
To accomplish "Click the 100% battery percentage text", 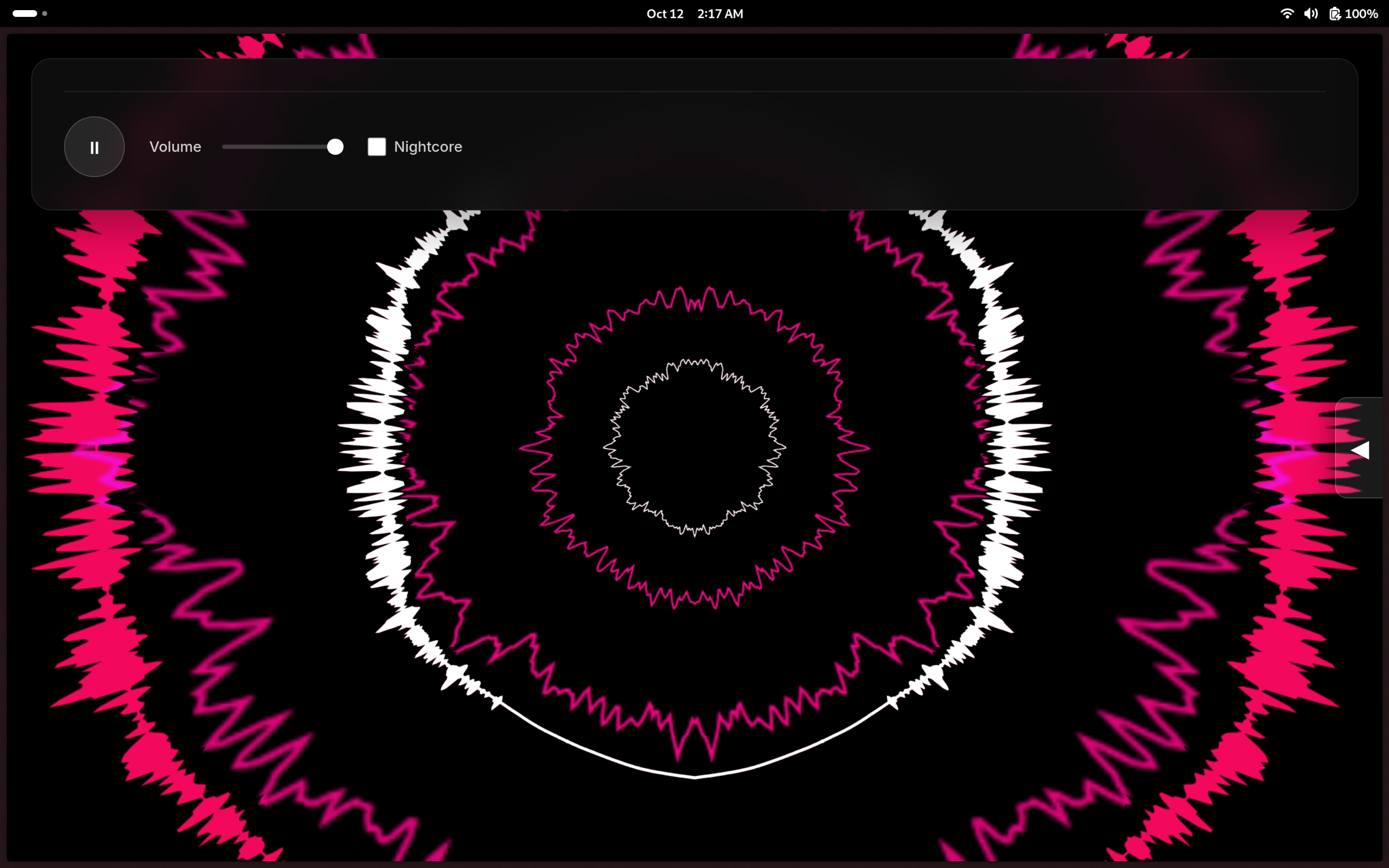I will 1362,13.
